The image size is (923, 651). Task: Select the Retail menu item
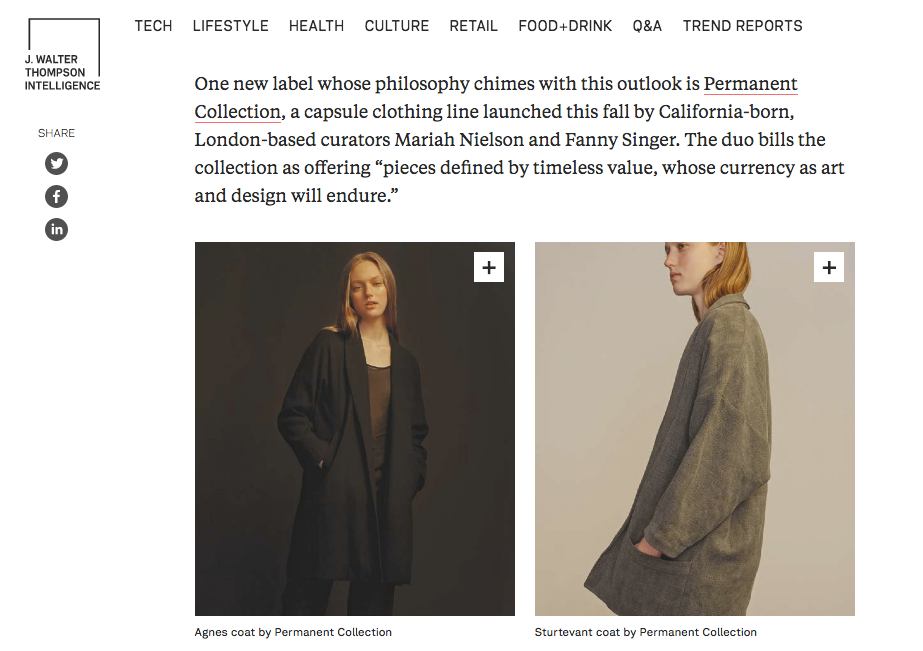pyautogui.click(x=473, y=26)
